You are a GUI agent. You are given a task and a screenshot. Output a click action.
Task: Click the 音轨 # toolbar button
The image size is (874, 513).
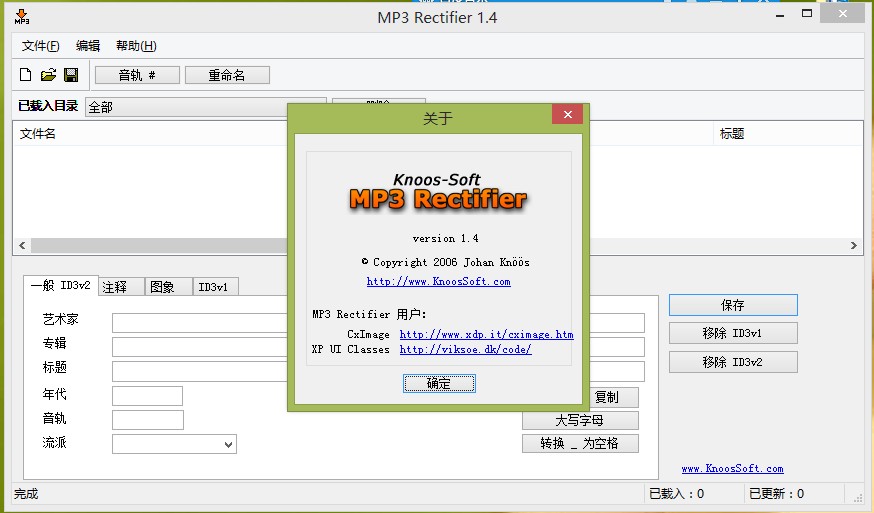click(x=137, y=75)
